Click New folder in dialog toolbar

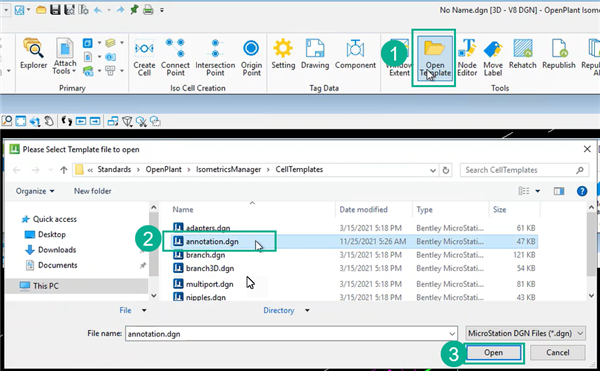pyautogui.click(x=93, y=191)
